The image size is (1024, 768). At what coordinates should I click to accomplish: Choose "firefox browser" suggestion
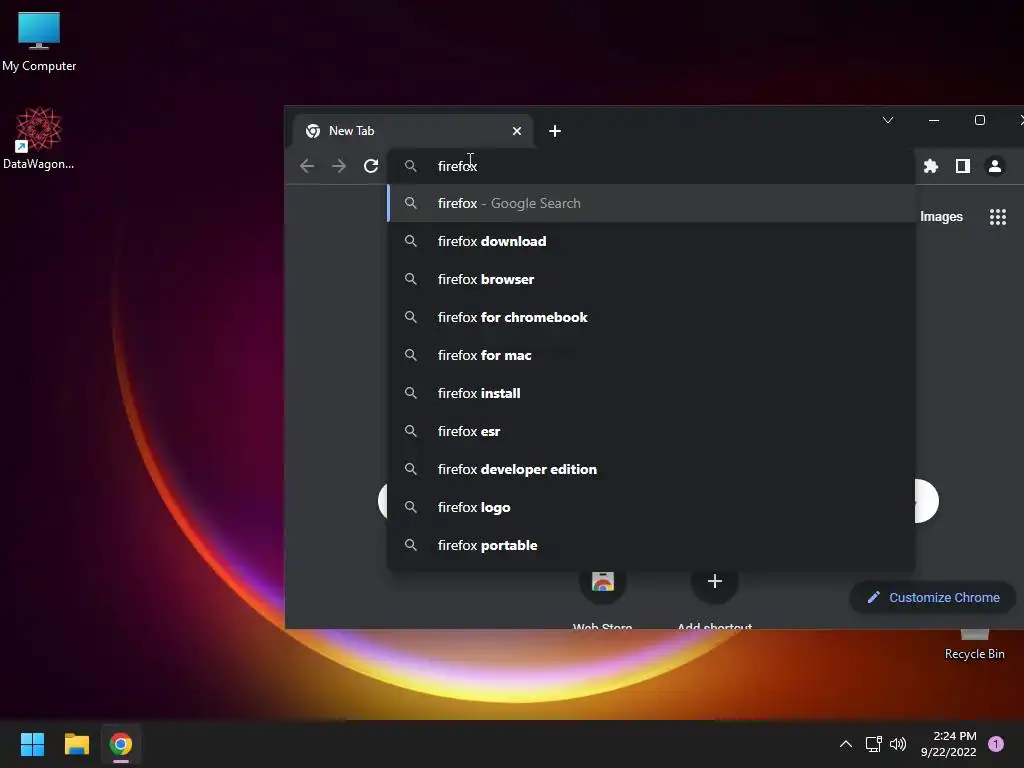pyautogui.click(x=651, y=279)
